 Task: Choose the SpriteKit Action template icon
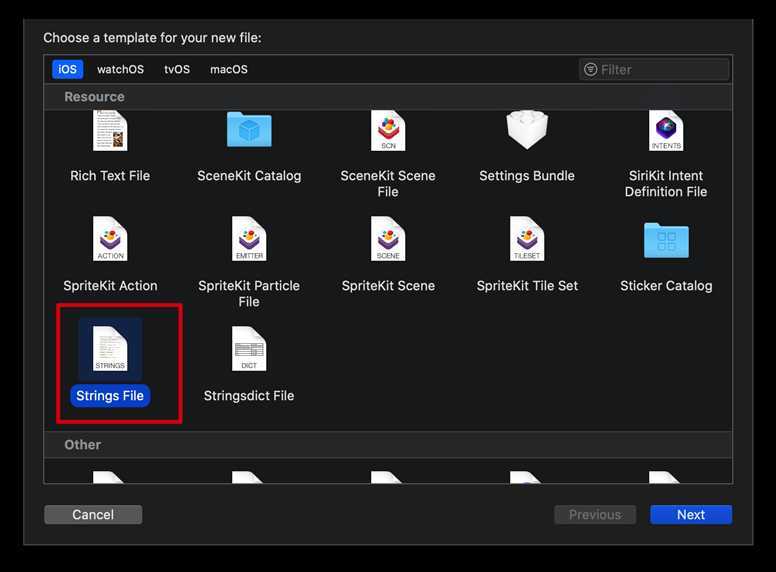pos(110,238)
